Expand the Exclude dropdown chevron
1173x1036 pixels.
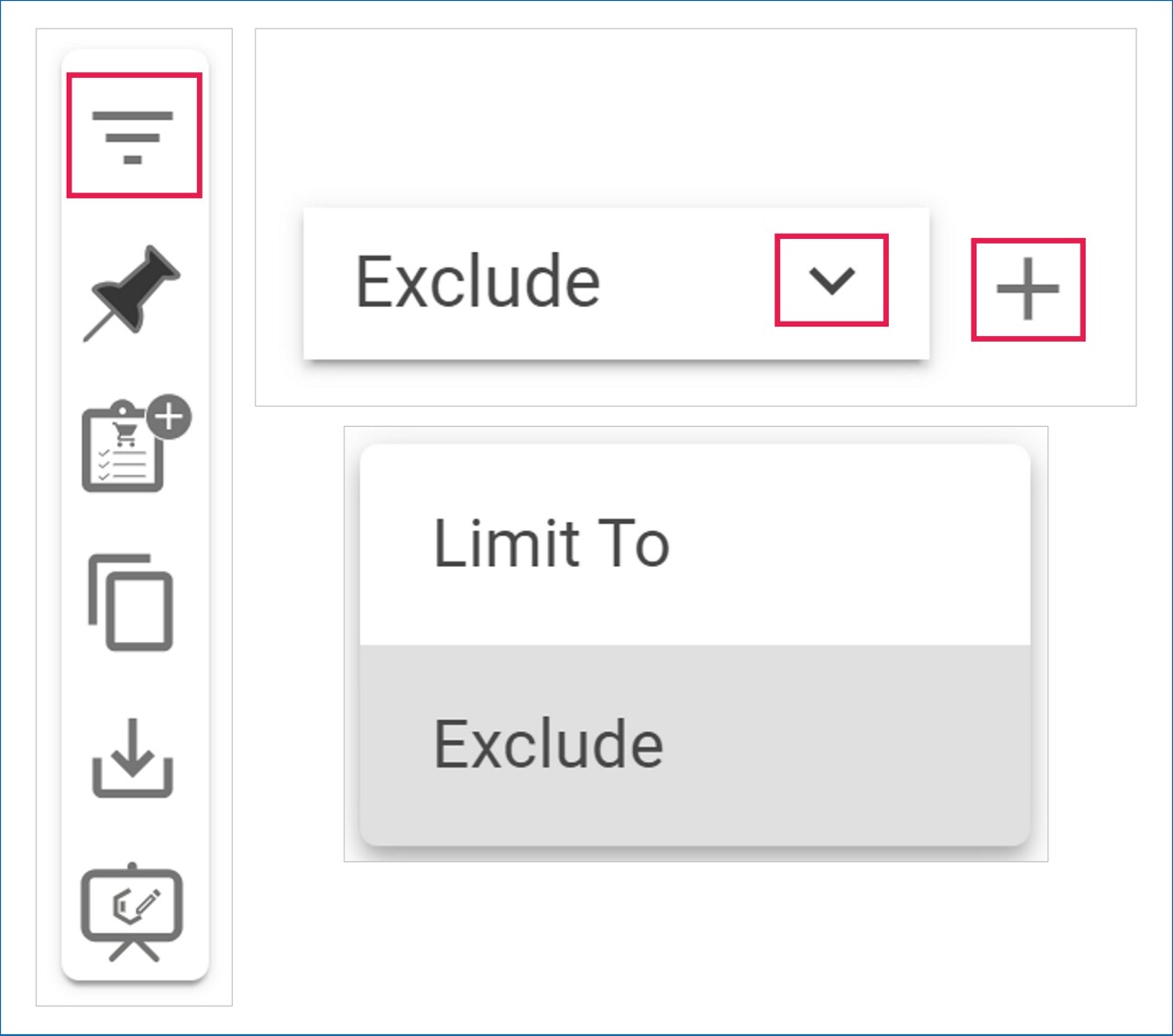(831, 280)
